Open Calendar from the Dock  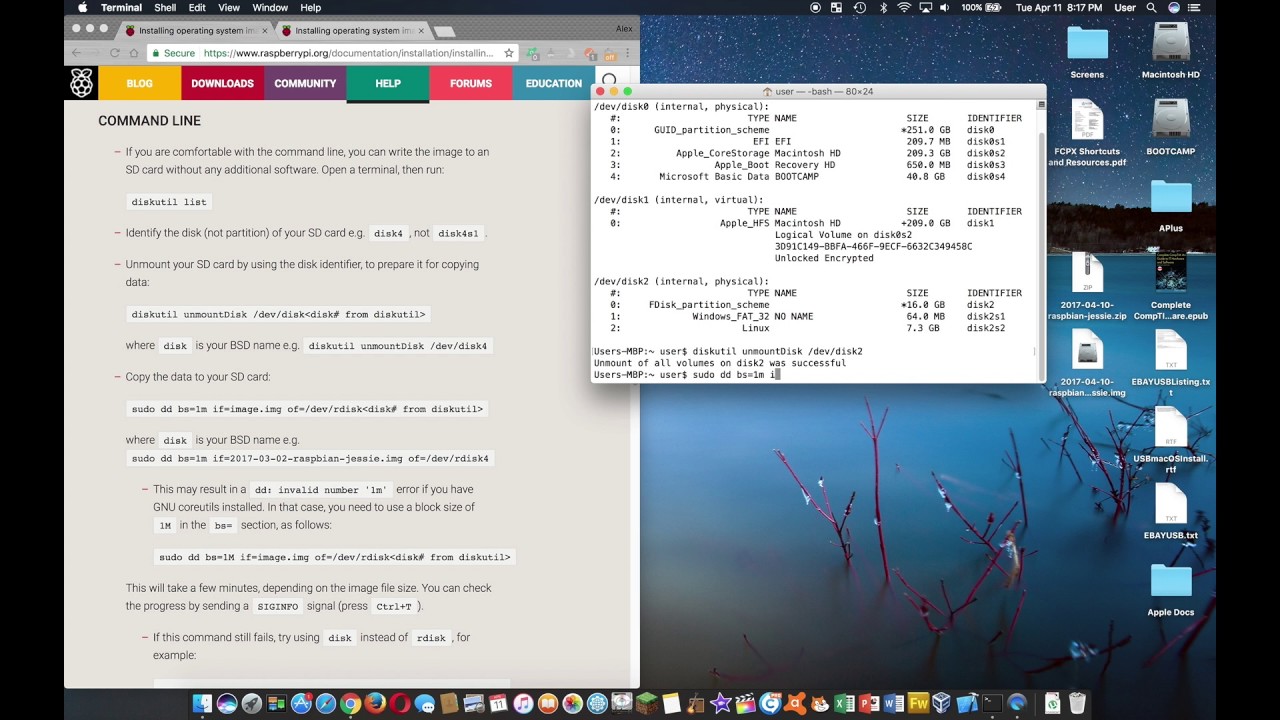[498, 703]
